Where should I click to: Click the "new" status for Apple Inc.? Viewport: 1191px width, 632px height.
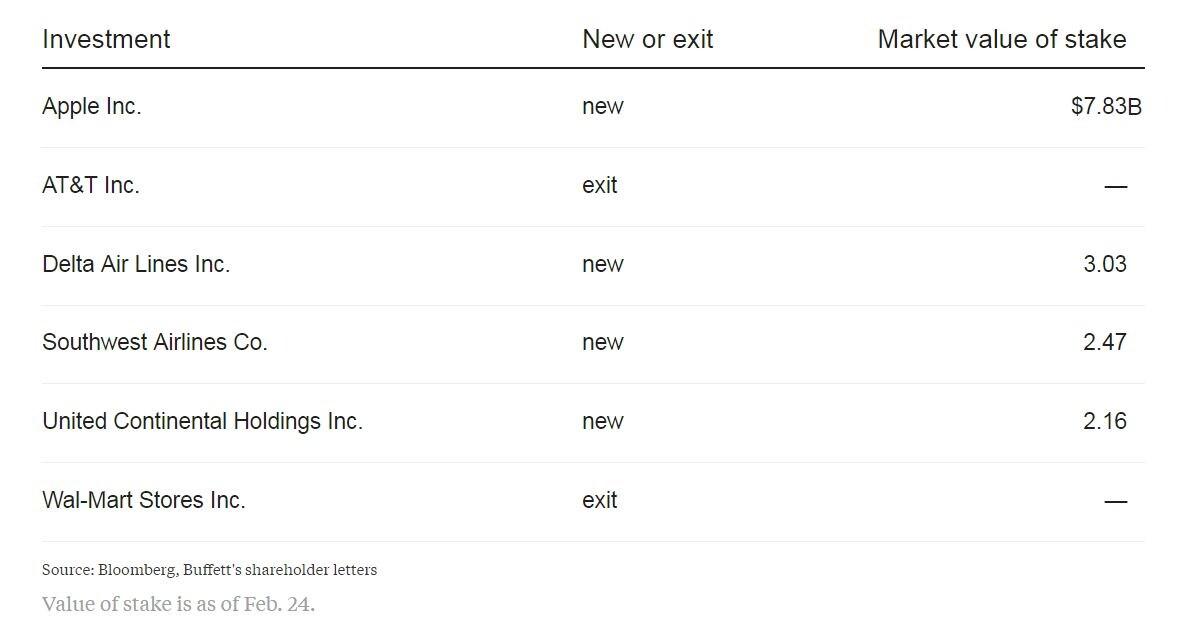point(603,106)
